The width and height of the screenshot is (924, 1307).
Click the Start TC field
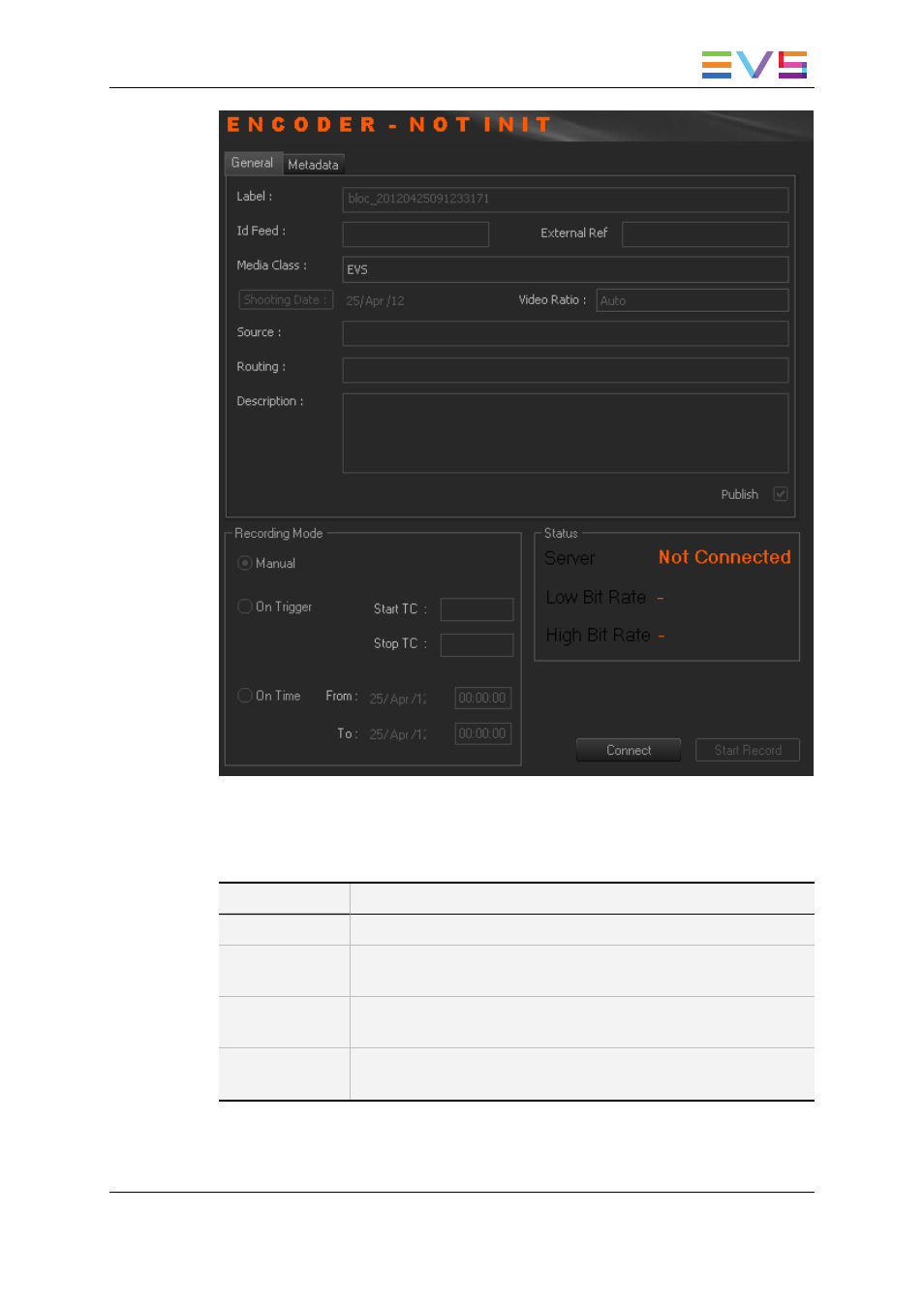[x=477, y=609]
